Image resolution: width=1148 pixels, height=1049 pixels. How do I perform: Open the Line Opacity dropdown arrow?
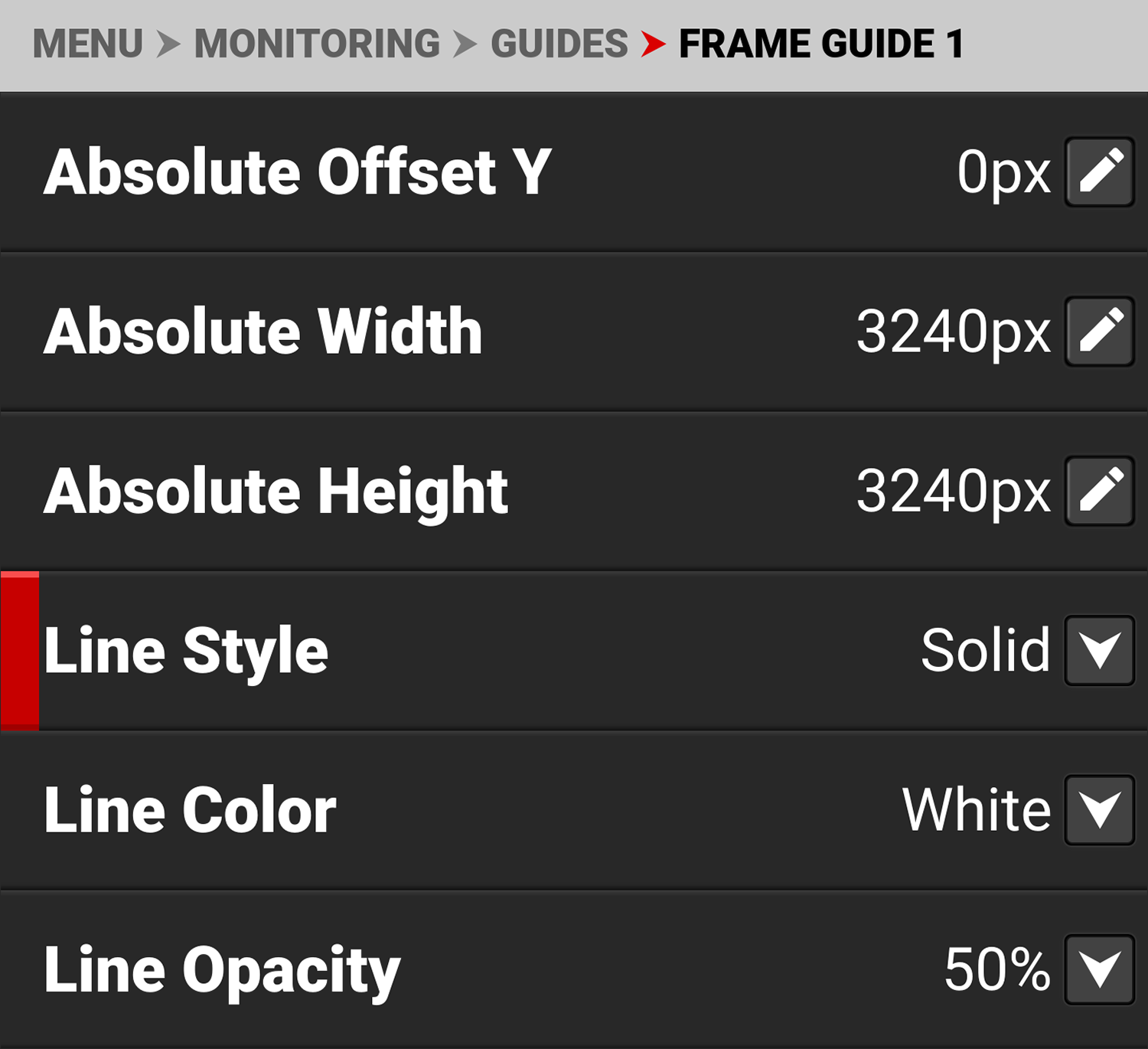pos(1100,969)
